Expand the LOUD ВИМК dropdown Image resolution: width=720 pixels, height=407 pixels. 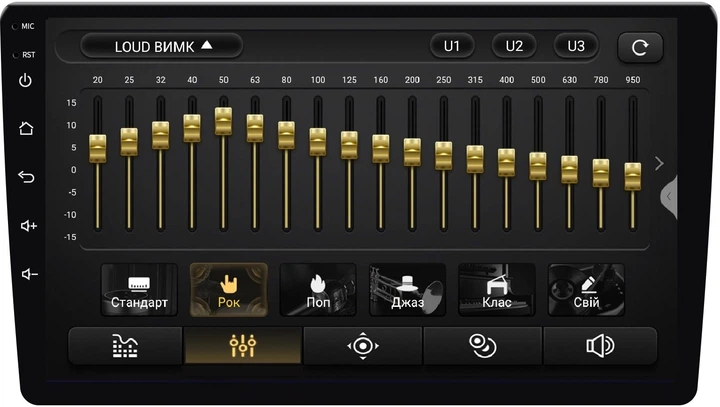(x=162, y=46)
